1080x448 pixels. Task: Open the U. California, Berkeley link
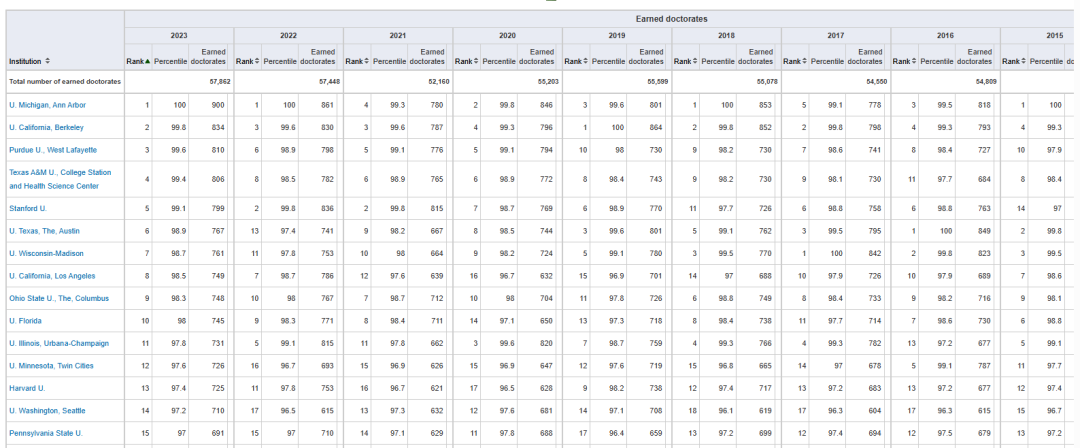(x=46, y=127)
